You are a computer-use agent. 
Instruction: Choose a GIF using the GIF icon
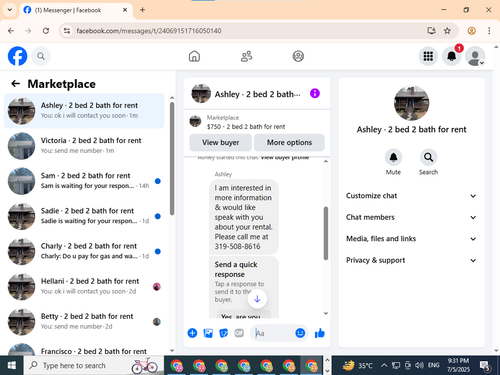coord(239,333)
